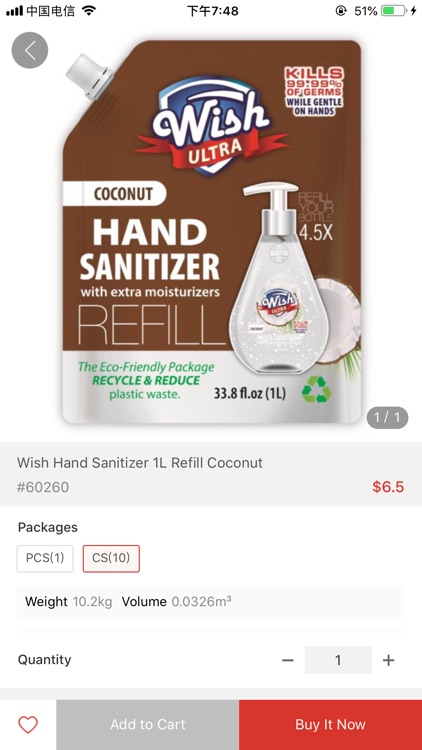Tap the back arrow button

[x=30, y=50]
